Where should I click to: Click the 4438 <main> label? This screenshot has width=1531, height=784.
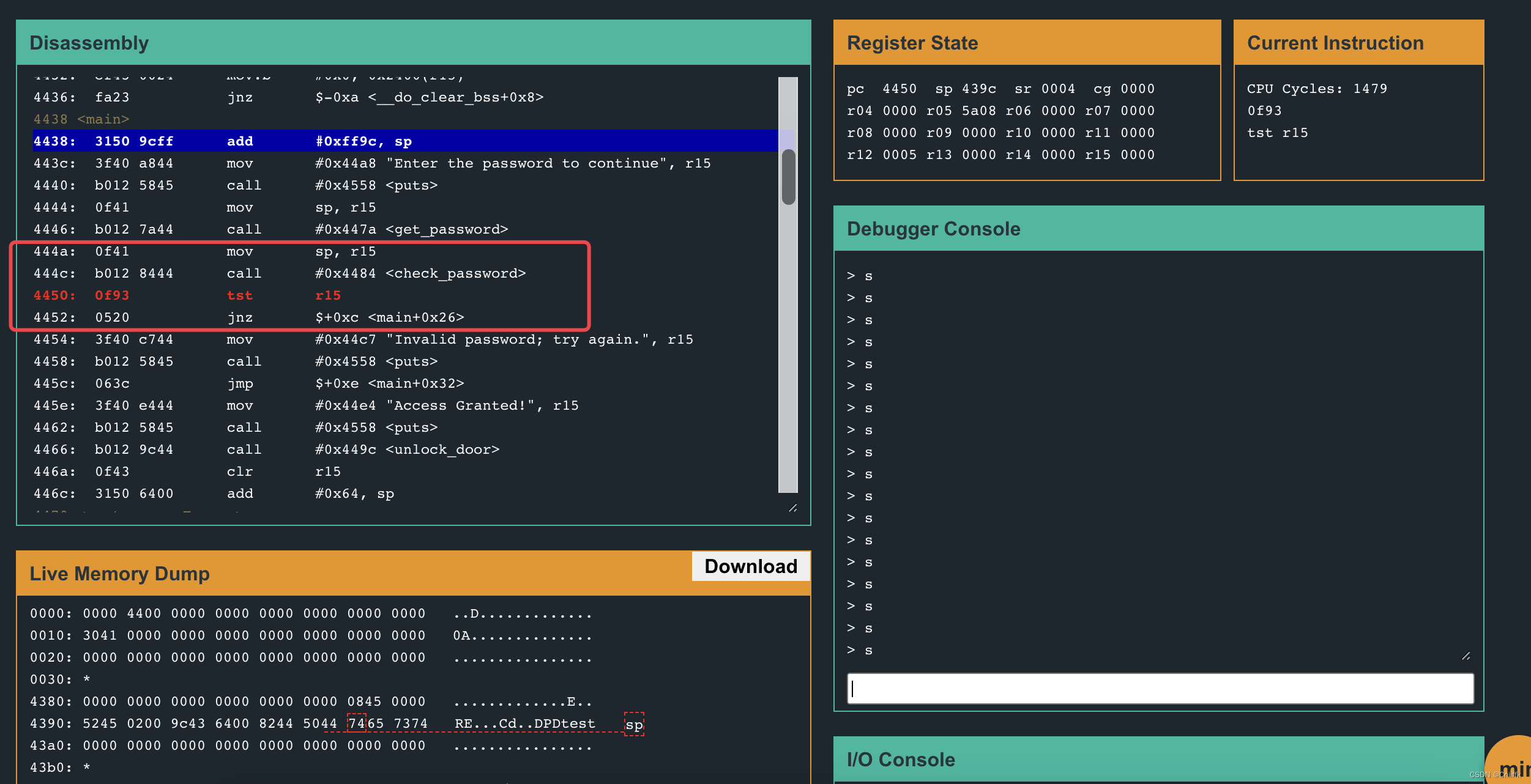(x=81, y=119)
